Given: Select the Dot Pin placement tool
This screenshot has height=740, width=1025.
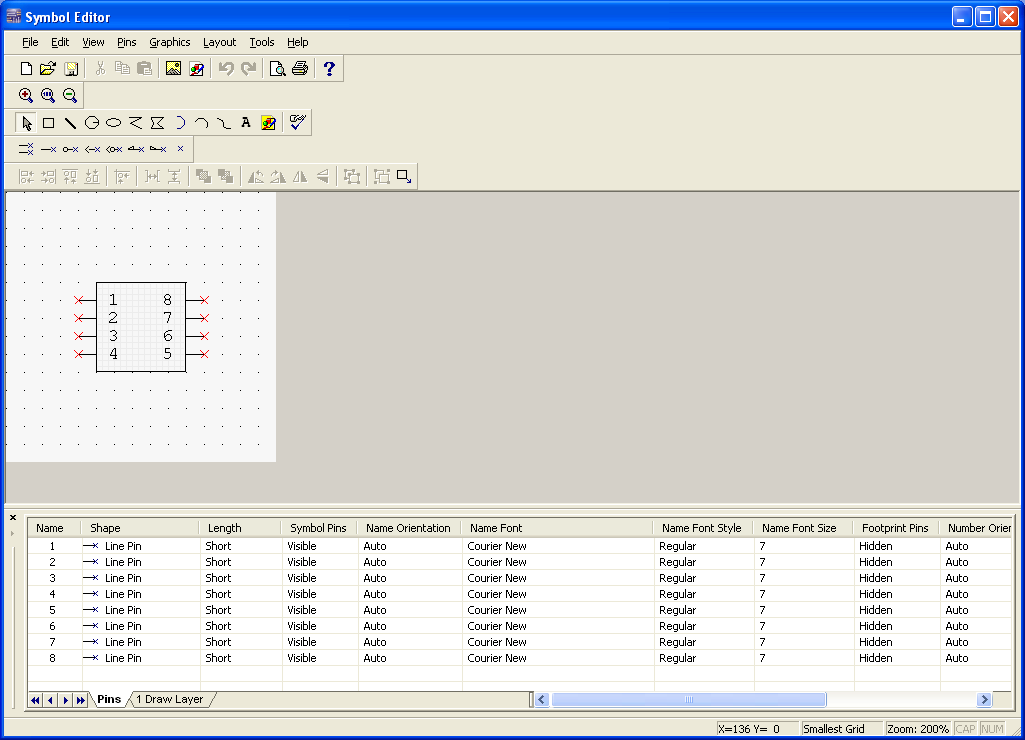Looking at the screenshot, I should (x=71, y=150).
